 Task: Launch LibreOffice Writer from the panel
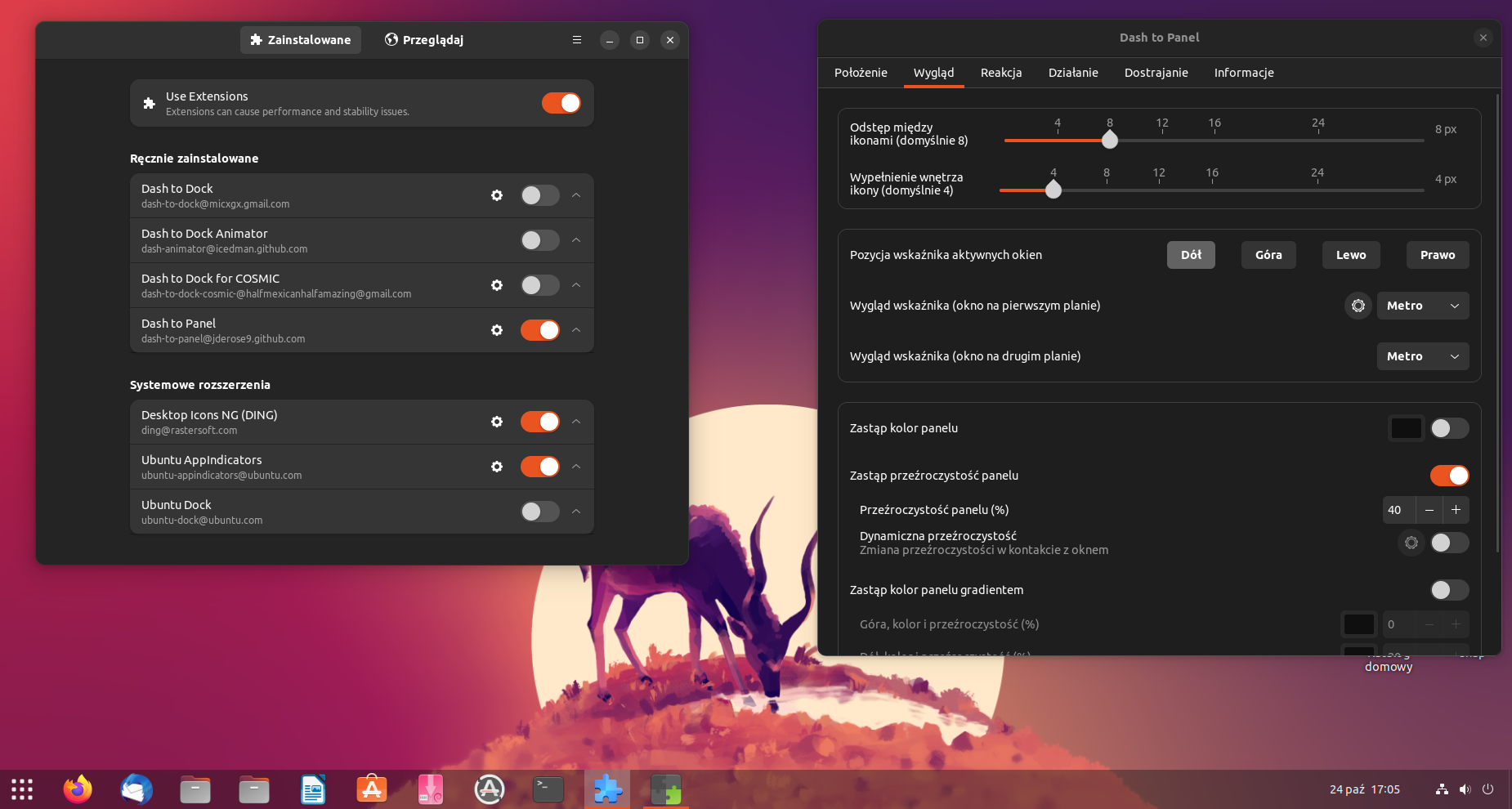pos(313,789)
